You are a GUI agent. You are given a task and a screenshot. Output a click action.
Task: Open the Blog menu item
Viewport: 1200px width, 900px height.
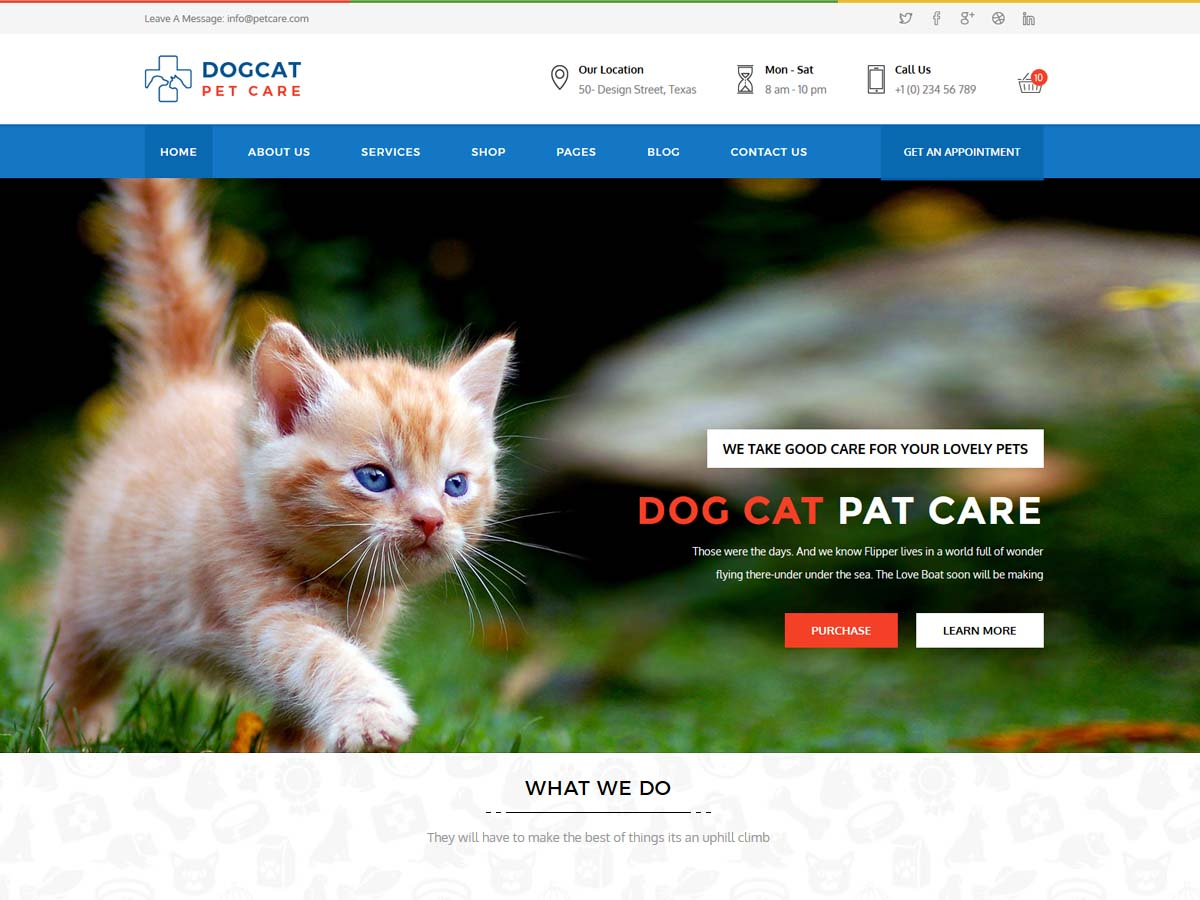663,152
